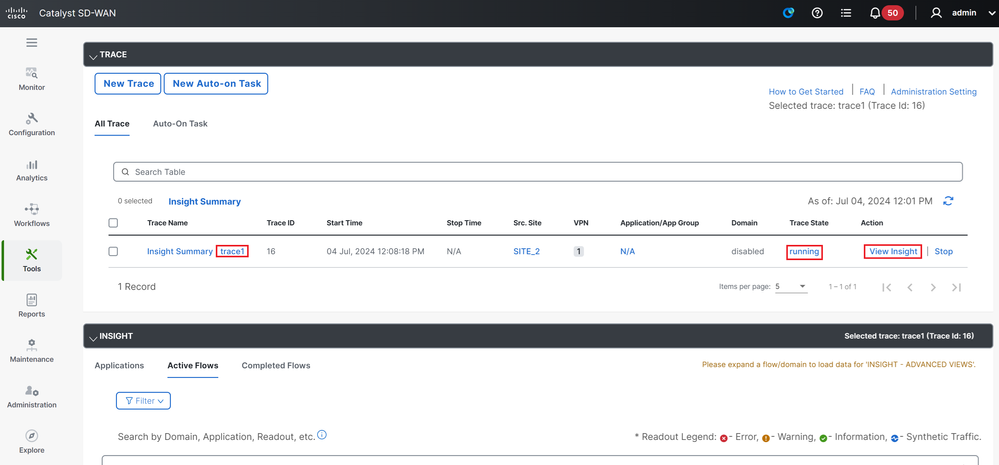The image size is (999, 465).
Task: Open Workflows in the sidebar
Action: 31,215
